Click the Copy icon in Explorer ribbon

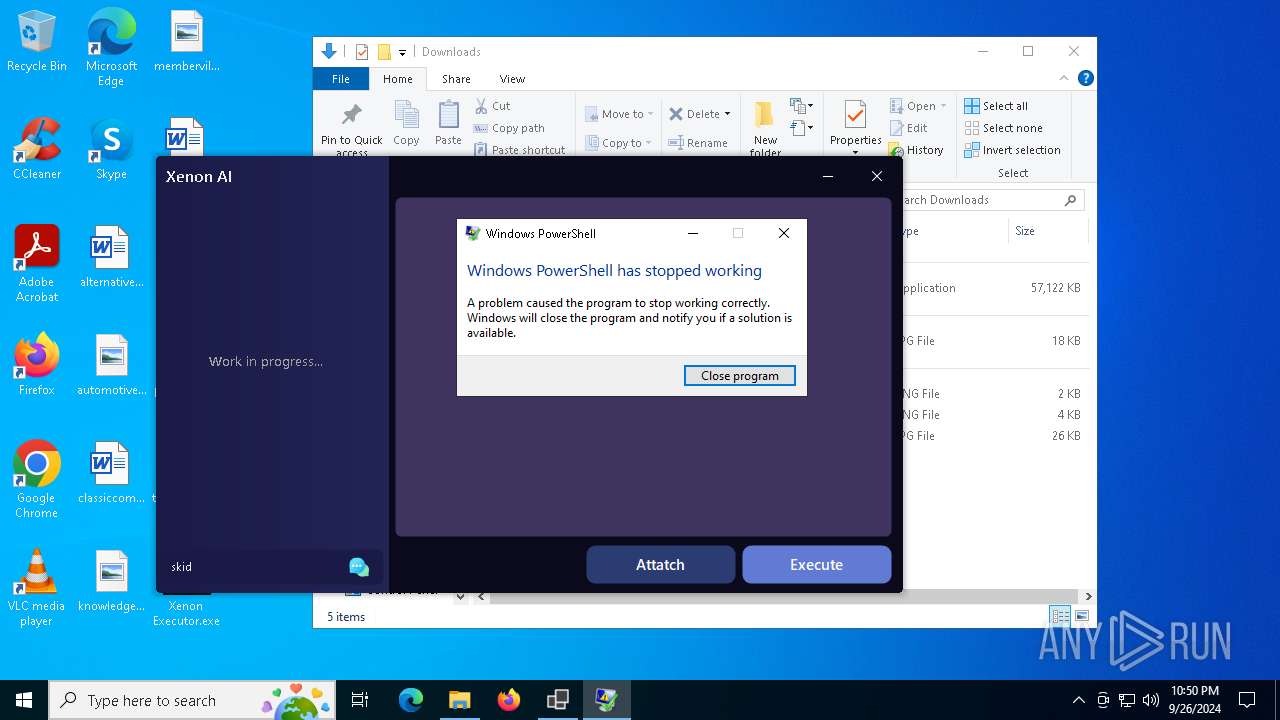tap(406, 123)
